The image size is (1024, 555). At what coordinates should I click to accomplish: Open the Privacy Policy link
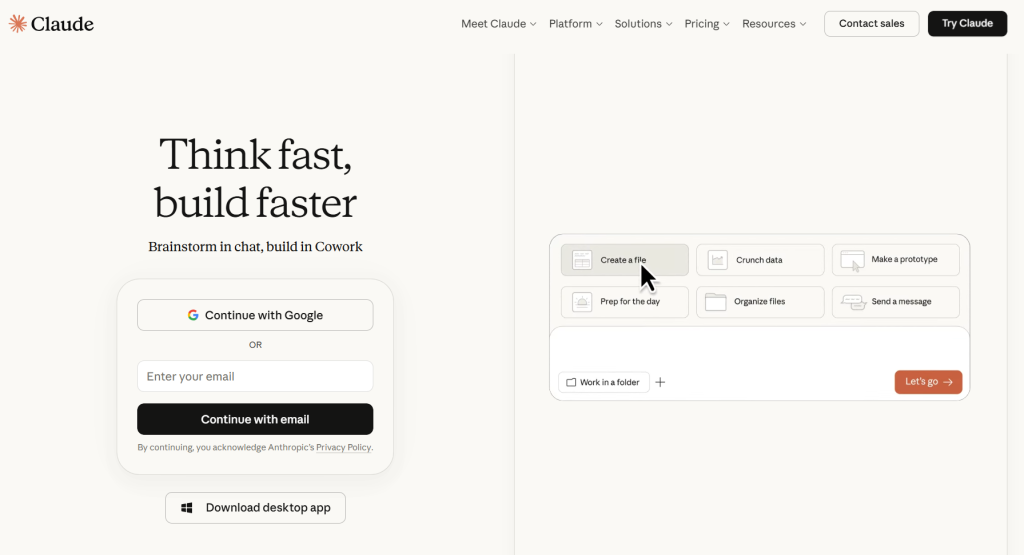click(344, 447)
